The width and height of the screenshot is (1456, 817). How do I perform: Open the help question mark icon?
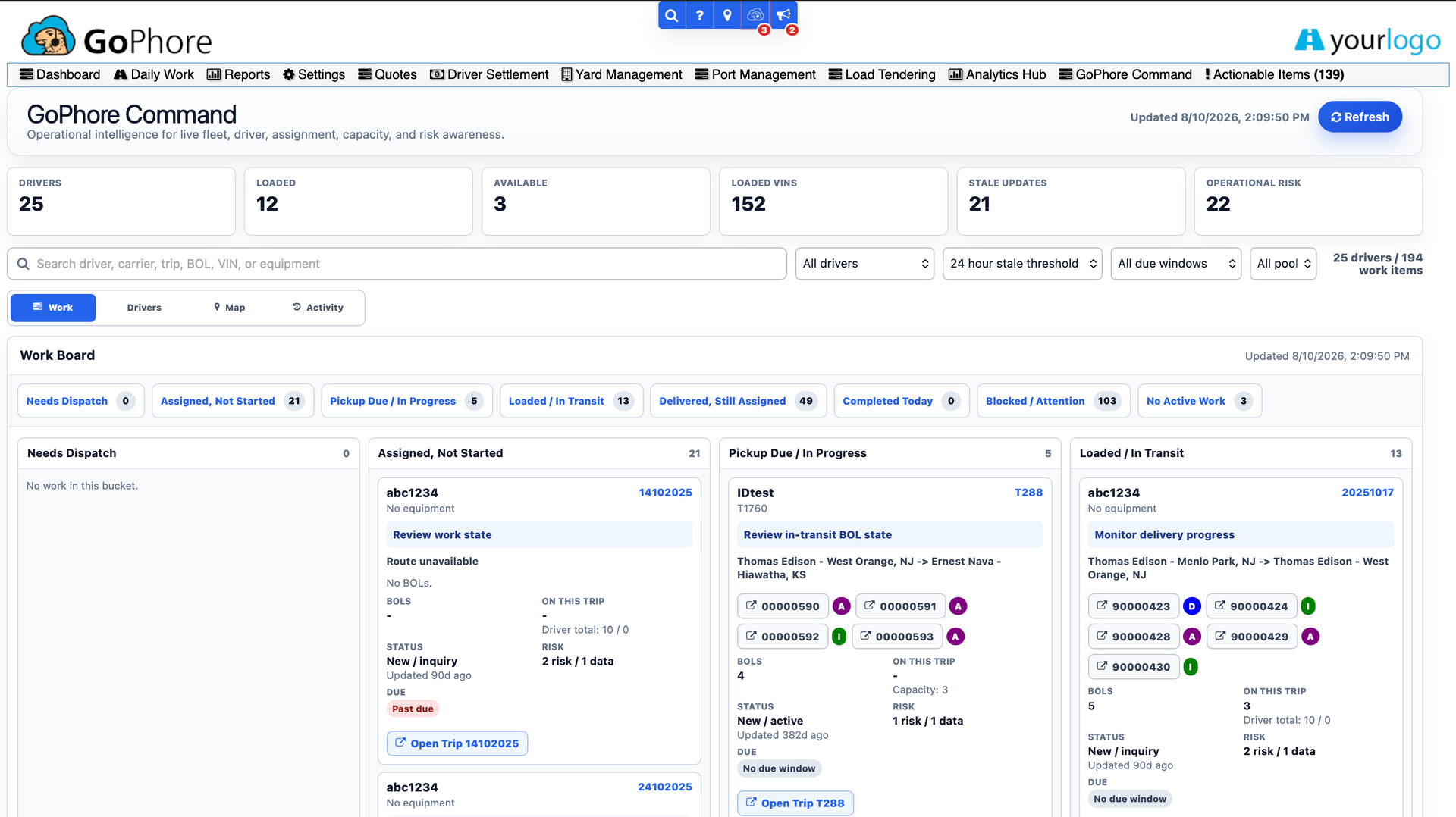(x=699, y=15)
